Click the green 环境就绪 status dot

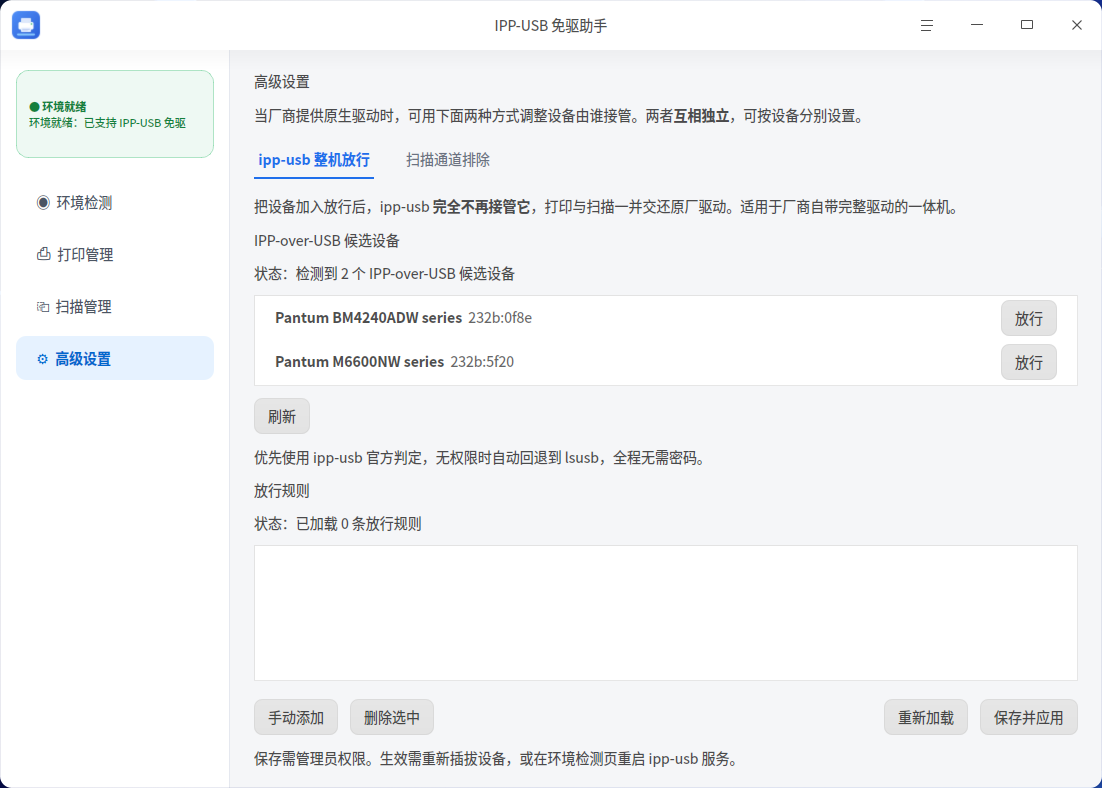(x=34, y=107)
